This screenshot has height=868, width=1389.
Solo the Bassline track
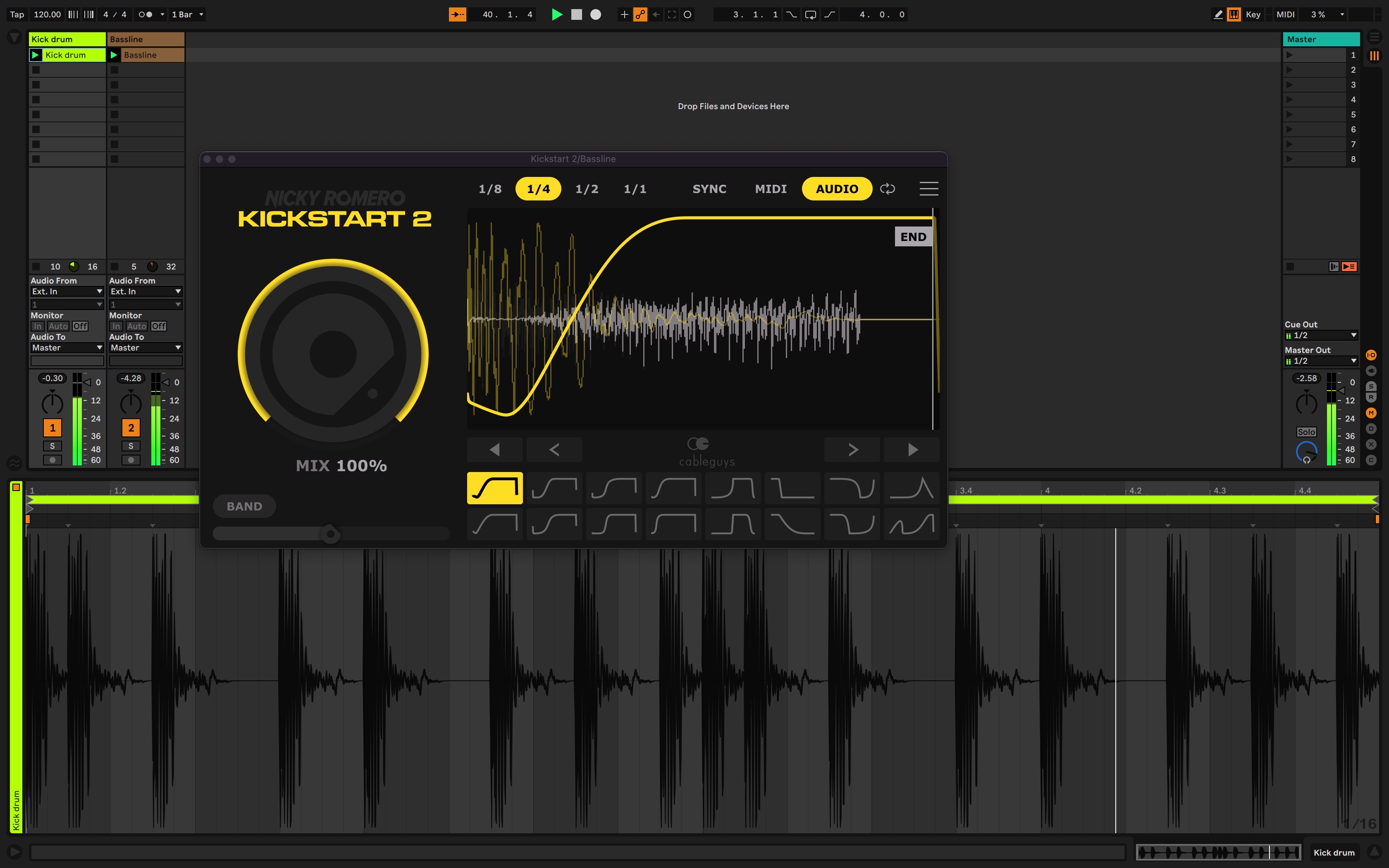click(131, 446)
